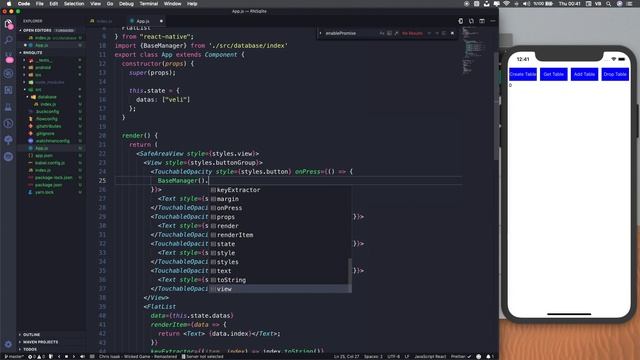Open the Source Control view
This screenshot has width=640, height=360.
tap(8, 57)
